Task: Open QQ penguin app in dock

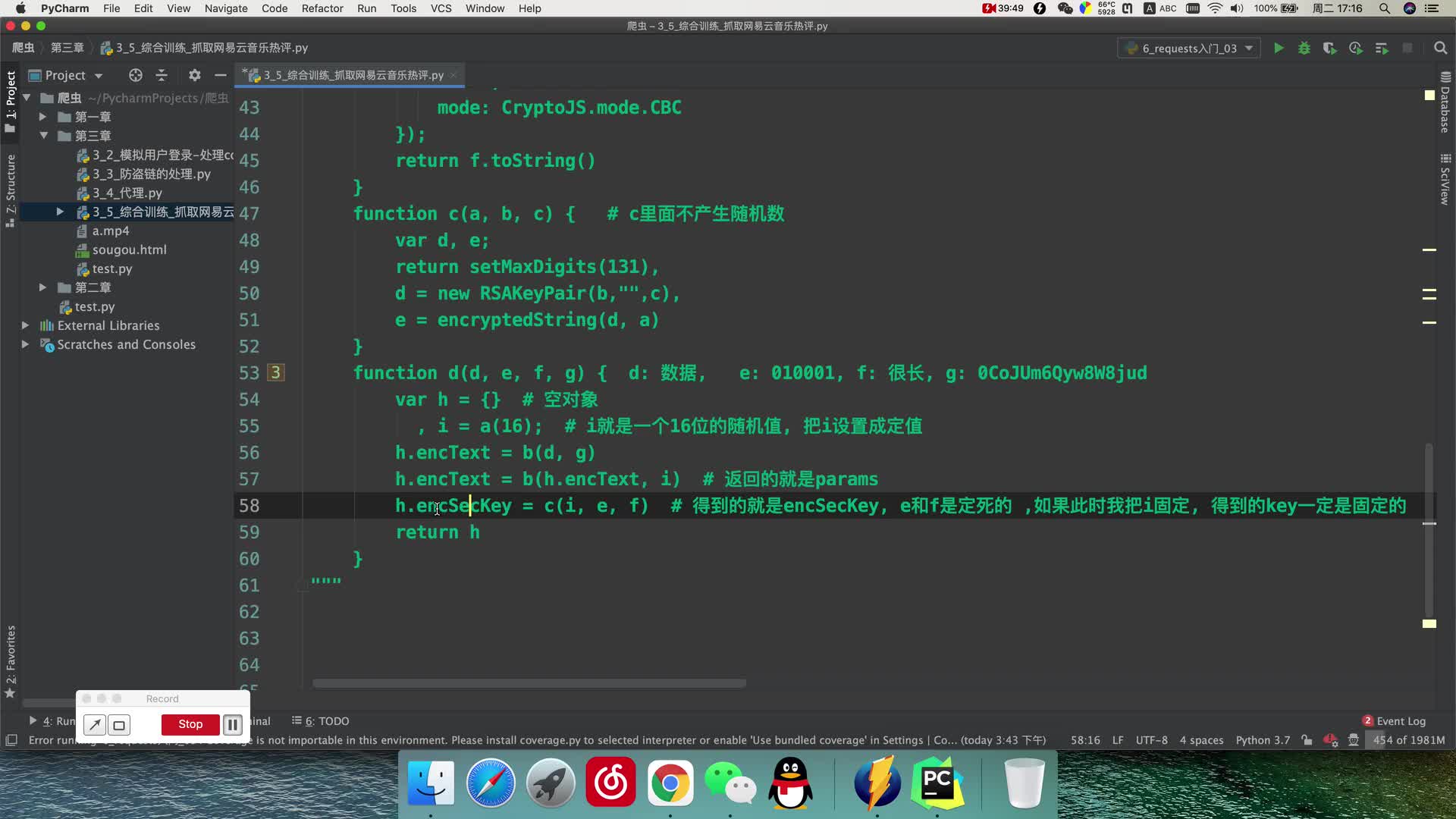Action: pos(790,783)
